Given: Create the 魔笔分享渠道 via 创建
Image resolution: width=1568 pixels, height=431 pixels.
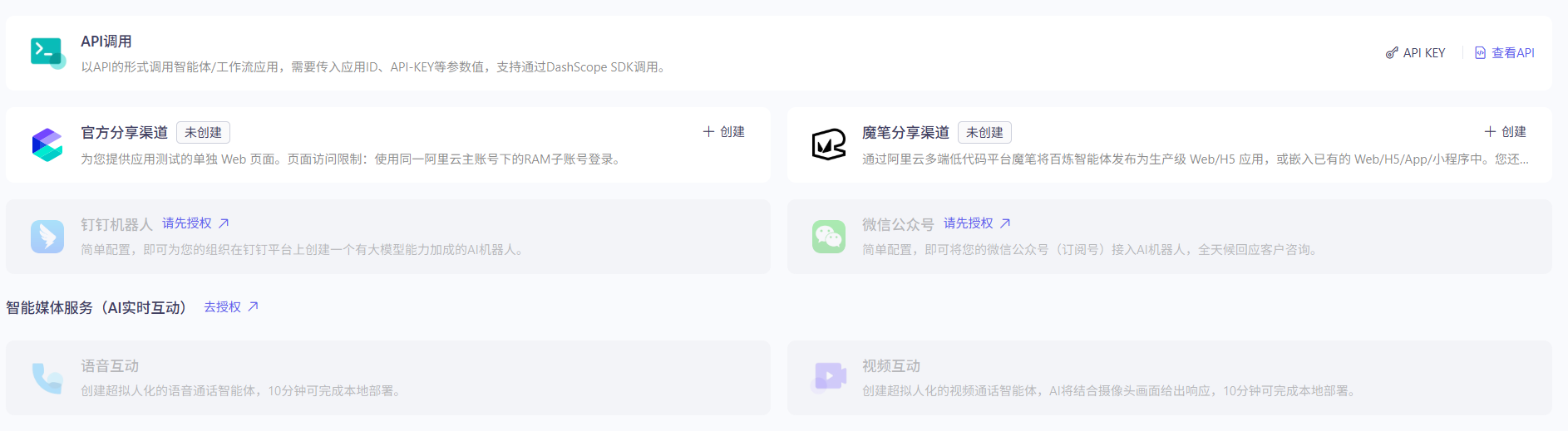Looking at the screenshot, I should click(1505, 131).
